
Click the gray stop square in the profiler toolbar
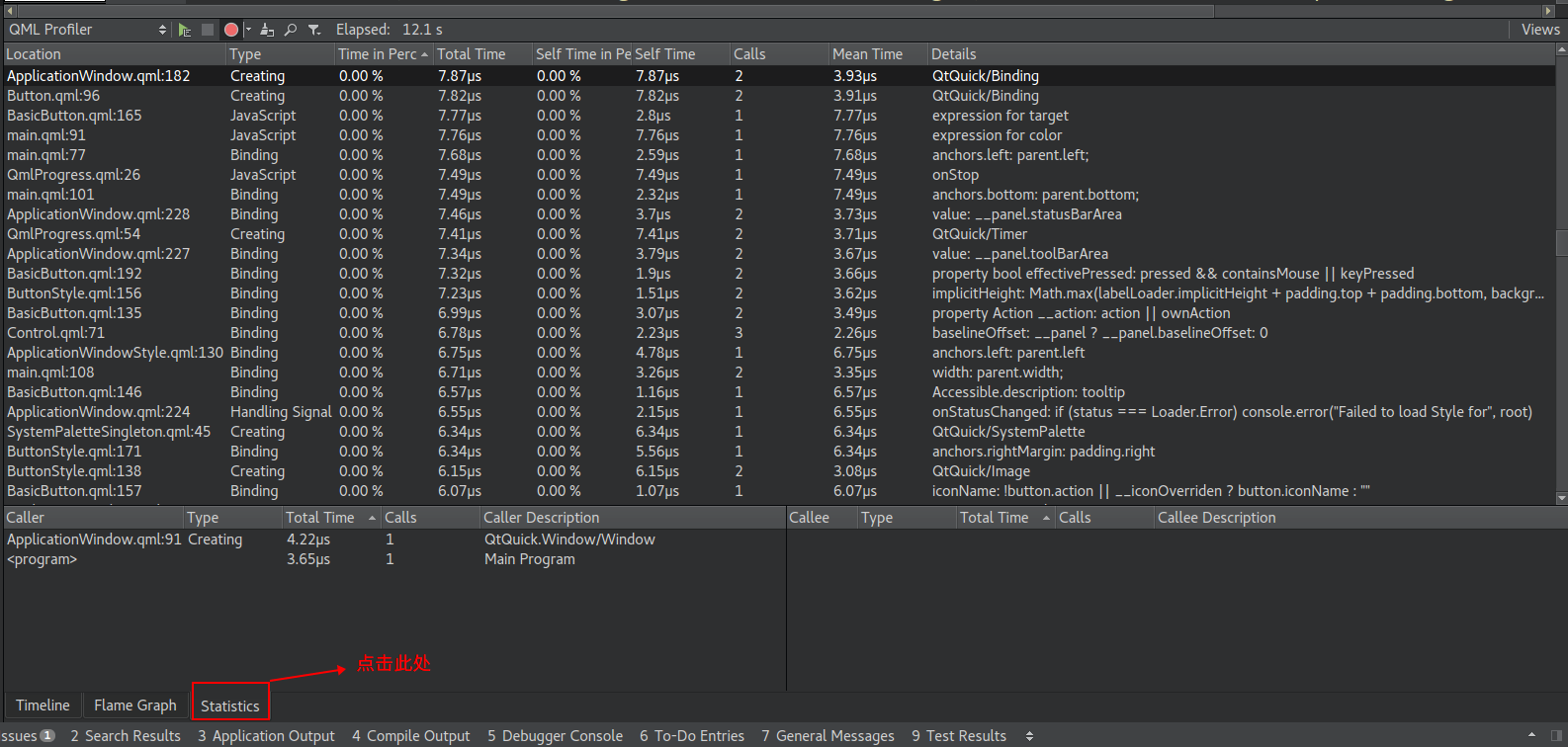point(208,30)
